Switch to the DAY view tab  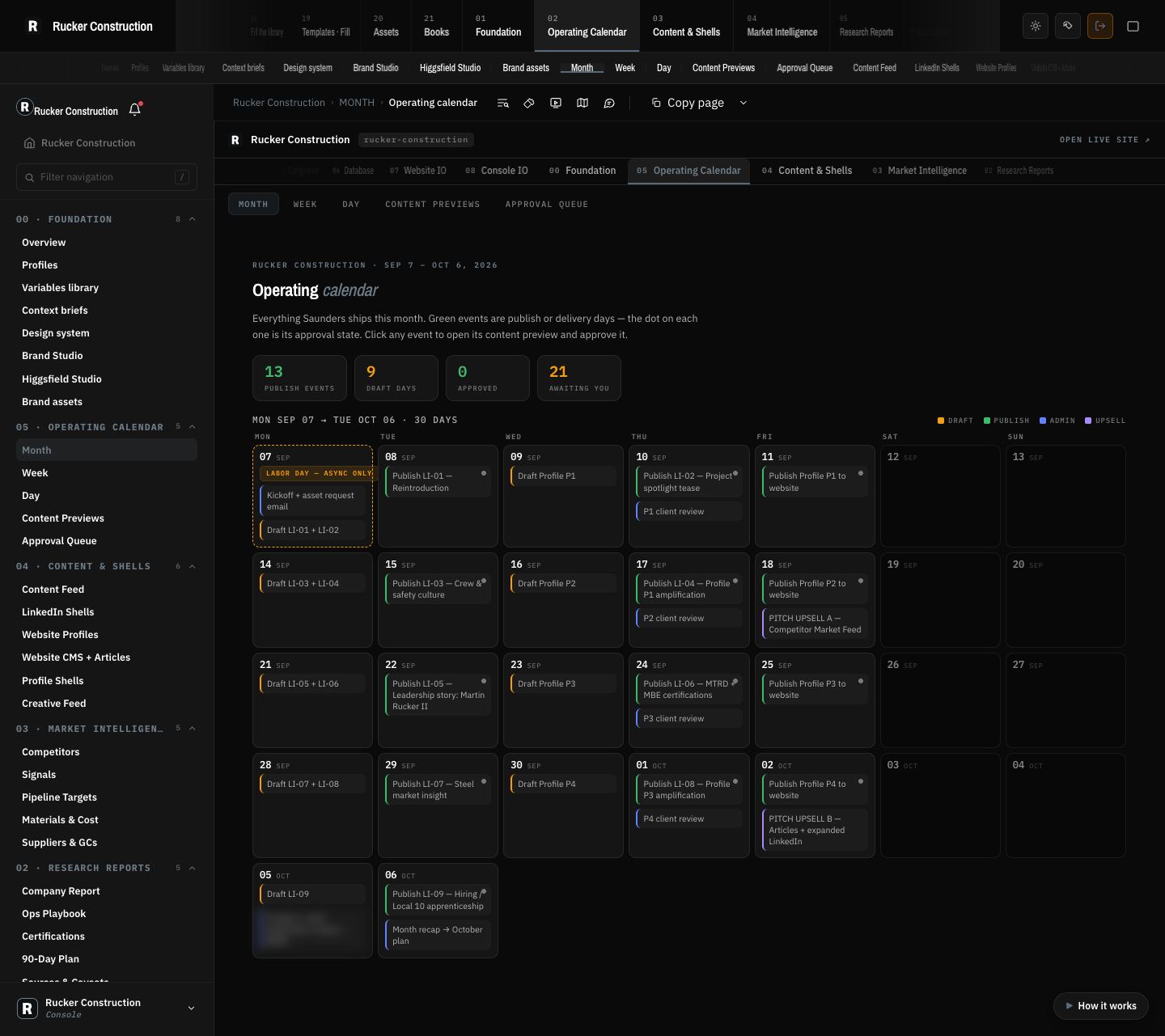point(351,205)
